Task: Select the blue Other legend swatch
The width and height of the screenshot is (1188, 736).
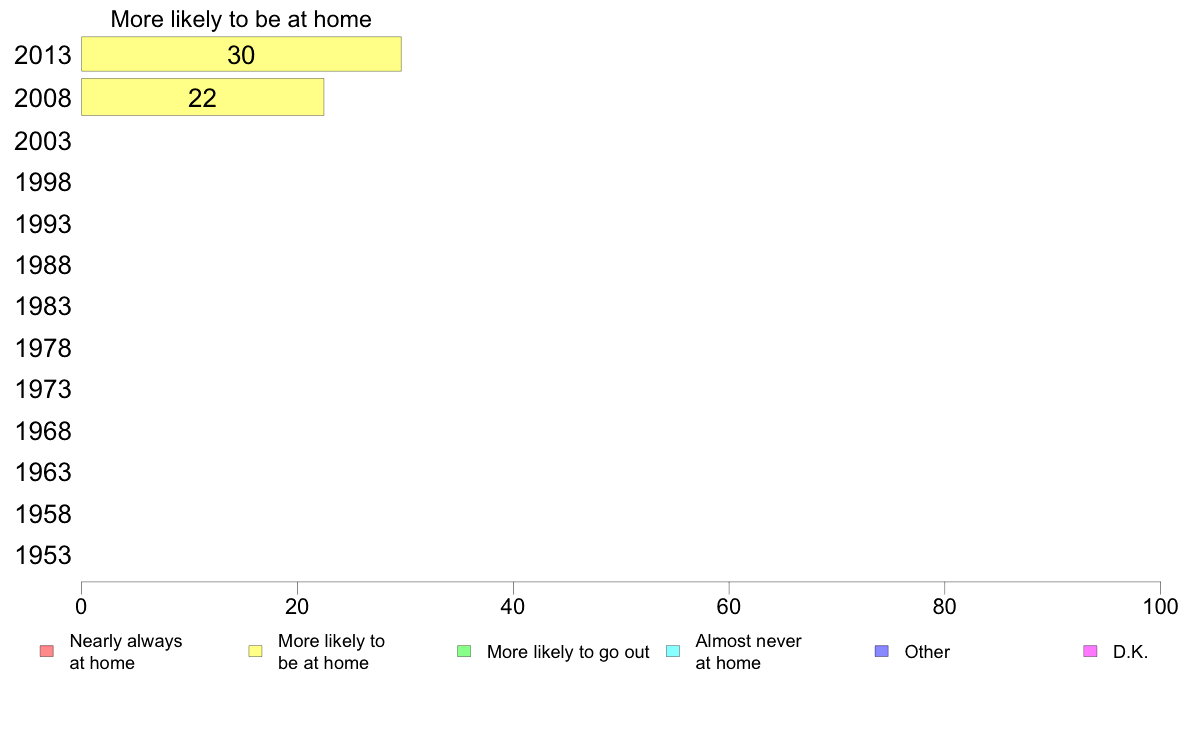Action: (882, 651)
